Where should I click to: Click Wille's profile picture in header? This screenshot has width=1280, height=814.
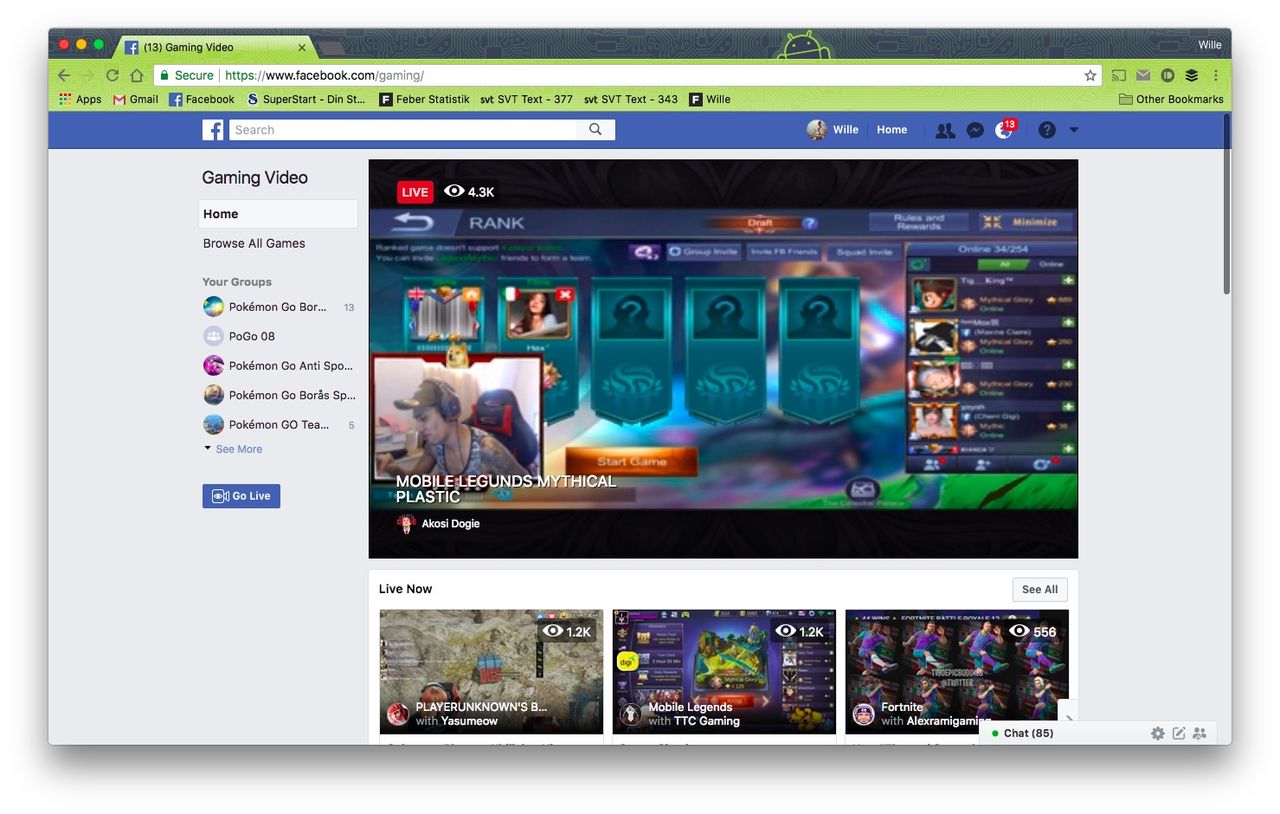817,129
